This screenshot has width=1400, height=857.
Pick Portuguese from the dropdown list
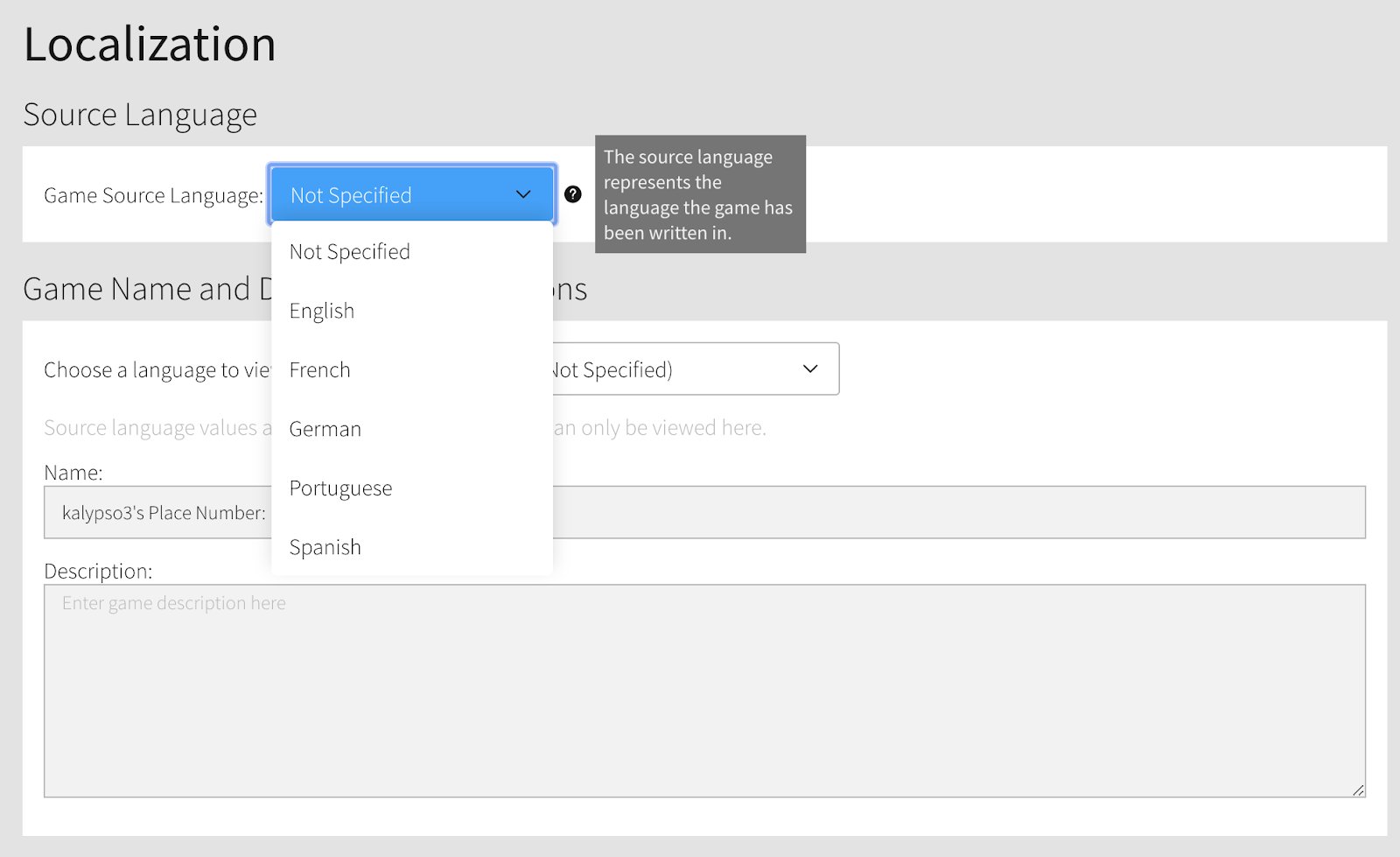tap(412, 488)
